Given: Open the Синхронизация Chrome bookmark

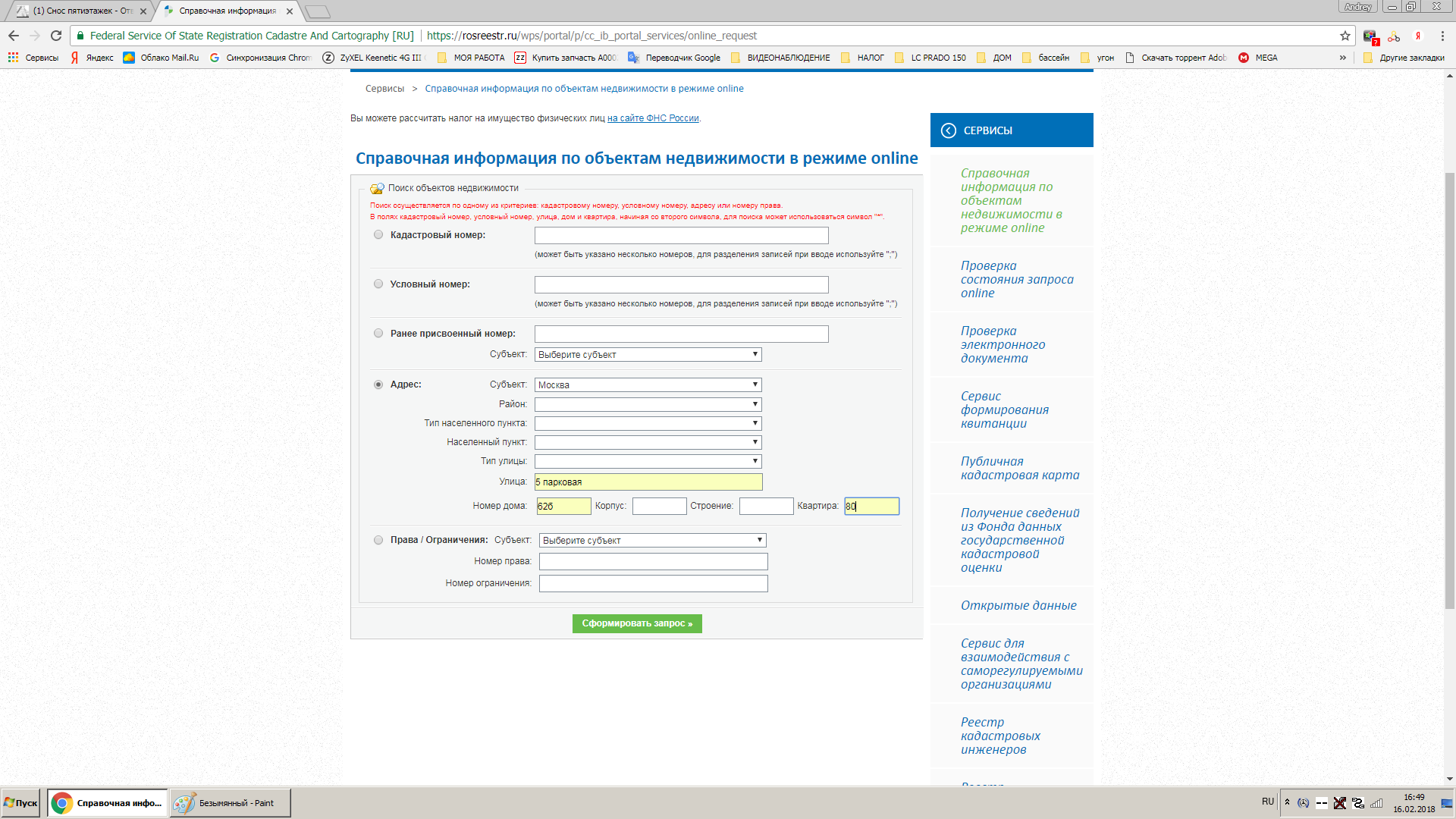Looking at the screenshot, I should pos(260,58).
